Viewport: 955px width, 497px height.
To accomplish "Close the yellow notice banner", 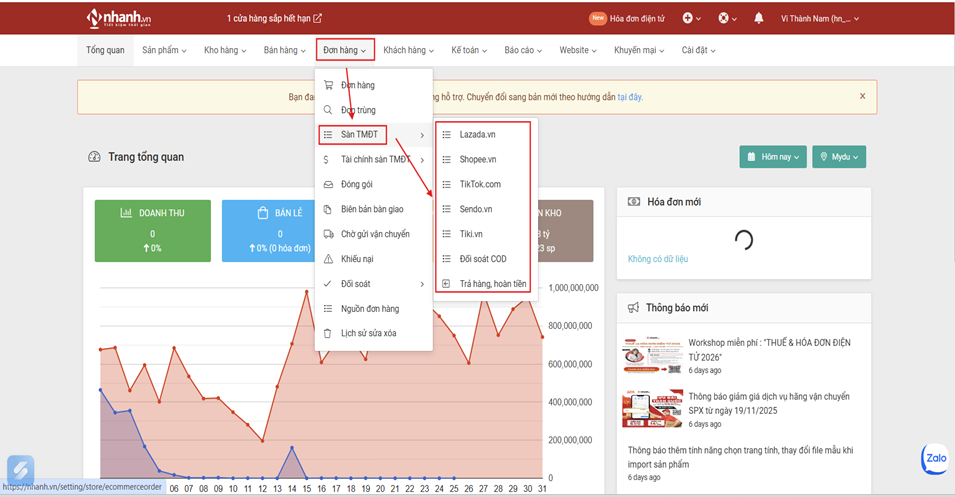I will pyautogui.click(x=862, y=96).
